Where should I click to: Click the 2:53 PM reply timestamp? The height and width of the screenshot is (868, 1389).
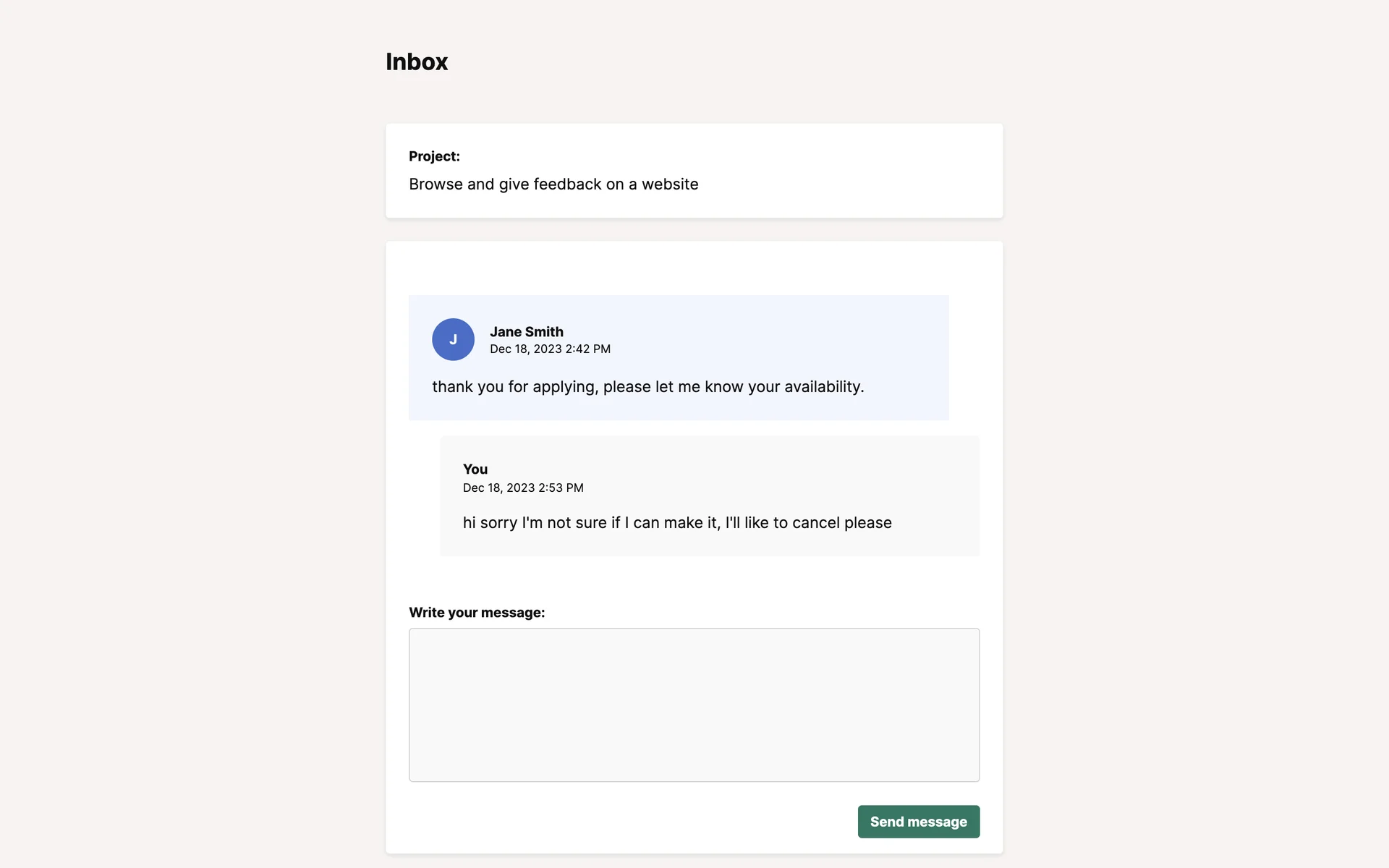tap(523, 488)
